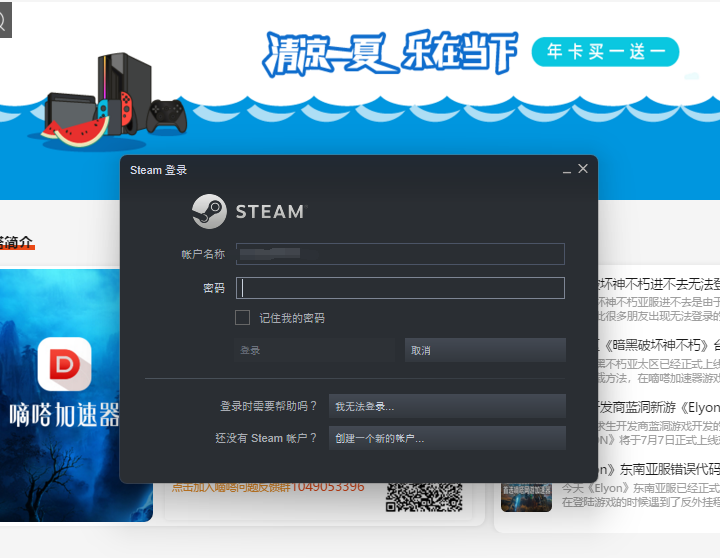Viewport: 720px width, 558px height.
Task: Close the Steam 登录 dialog
Action: (583, 169)
